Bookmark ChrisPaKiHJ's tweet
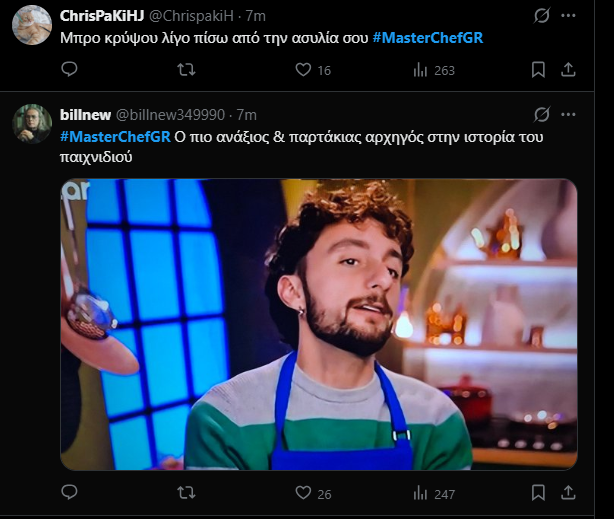 pyautogui.click(x=538, y=70)
